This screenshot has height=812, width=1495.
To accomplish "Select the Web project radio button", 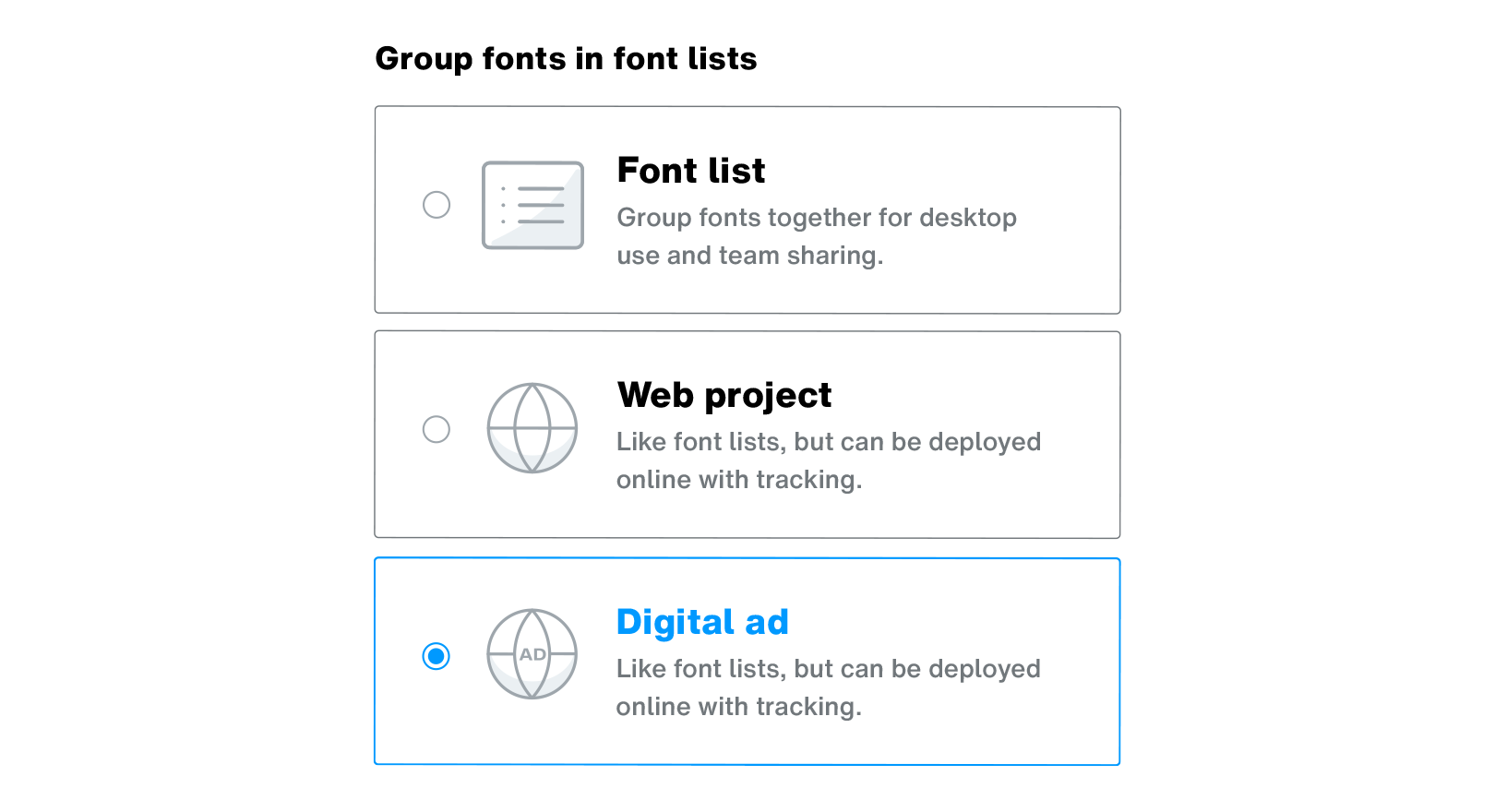I will [437, 429].
